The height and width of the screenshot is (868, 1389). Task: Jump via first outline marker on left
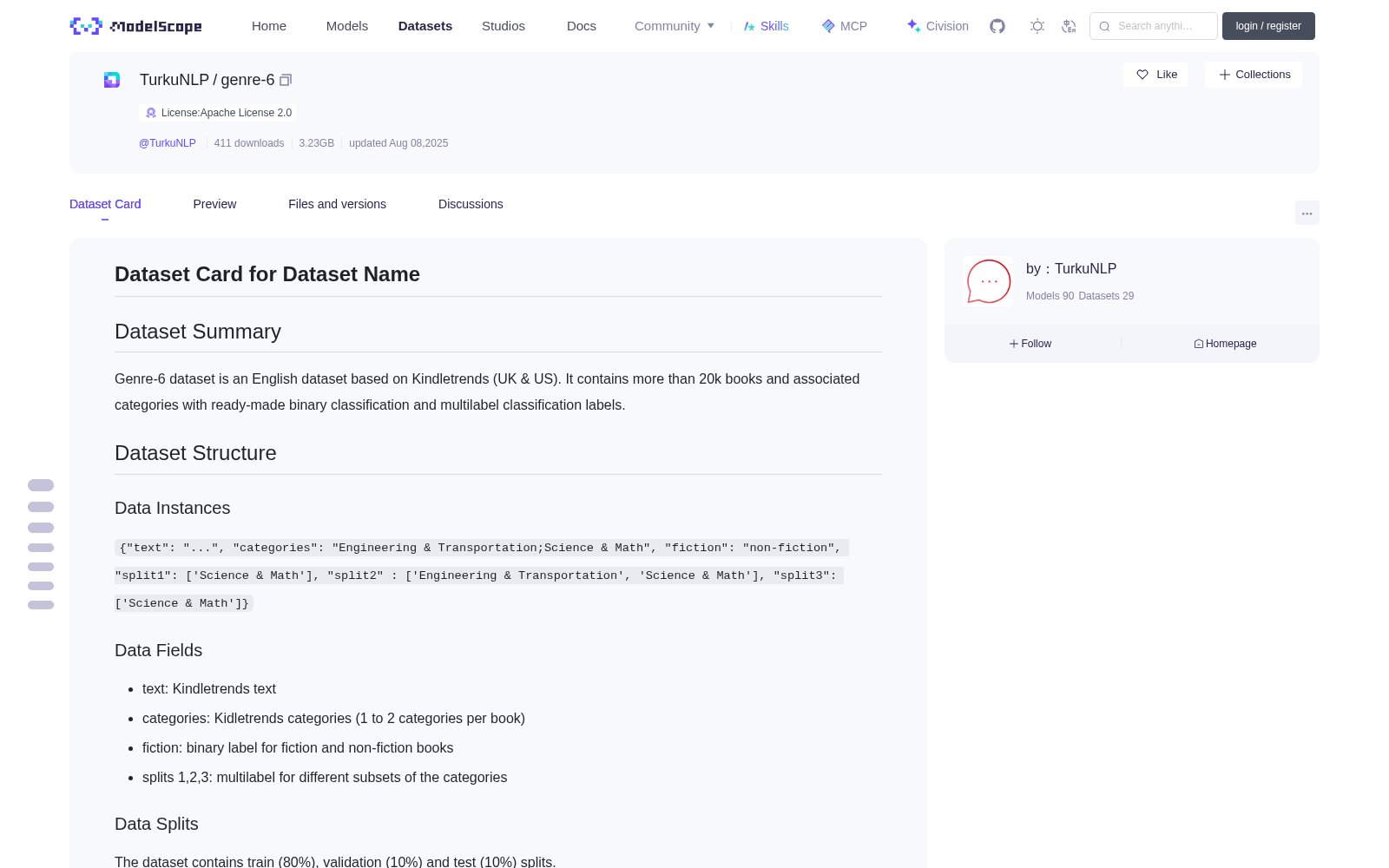[41, 485]
